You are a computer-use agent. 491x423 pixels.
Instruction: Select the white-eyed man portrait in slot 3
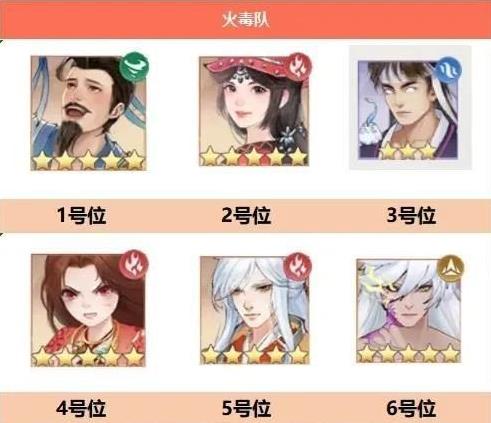pyautogui.click(x=408, y=110)
